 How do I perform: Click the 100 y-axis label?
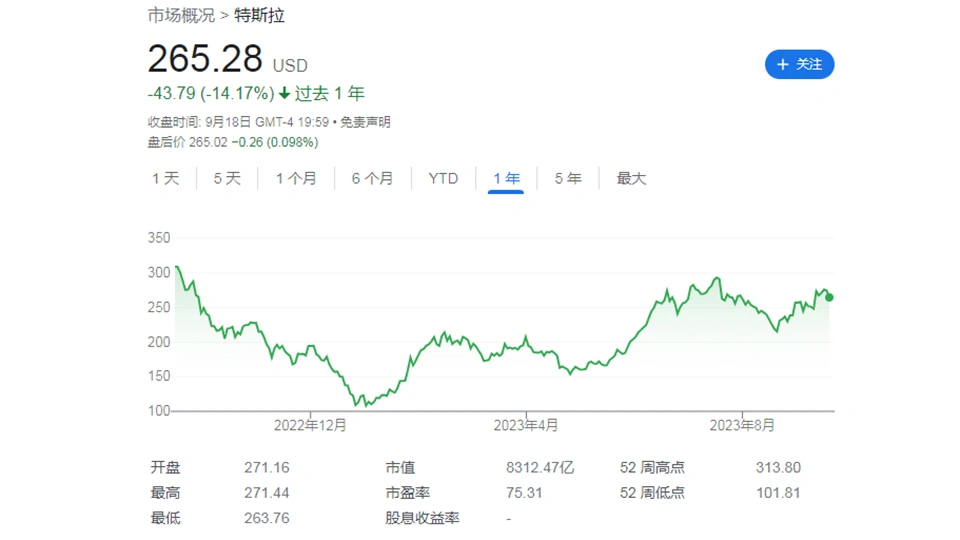point(159,411)
